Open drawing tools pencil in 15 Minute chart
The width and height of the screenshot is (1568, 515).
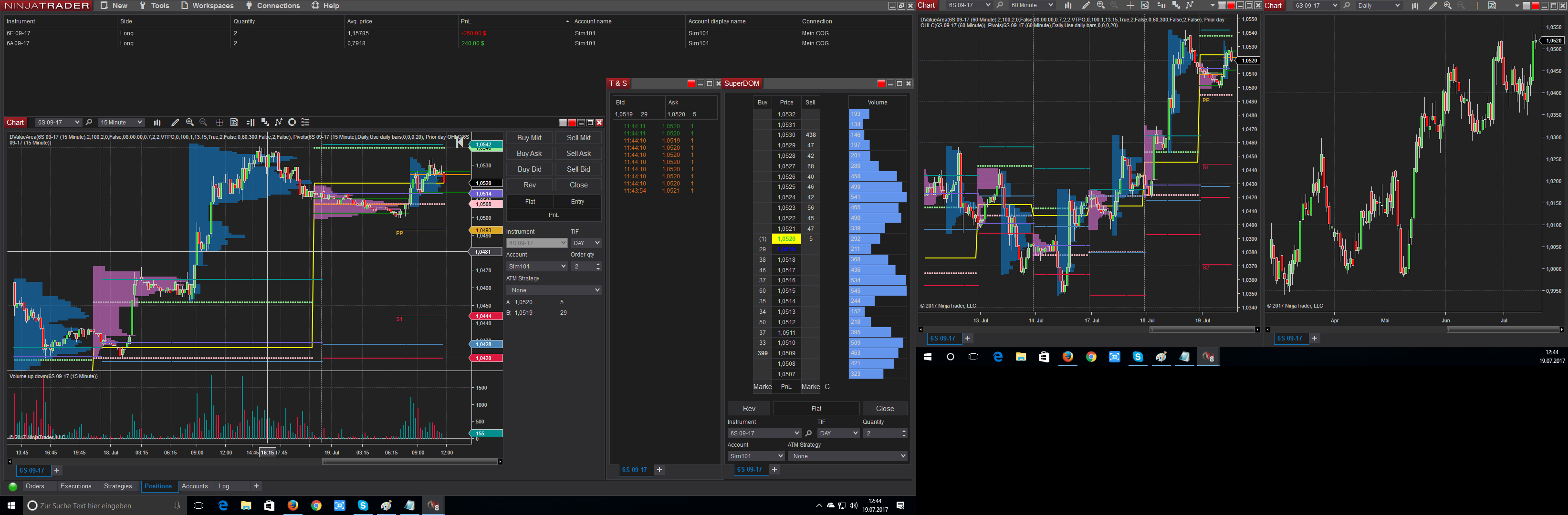[175, 122]
